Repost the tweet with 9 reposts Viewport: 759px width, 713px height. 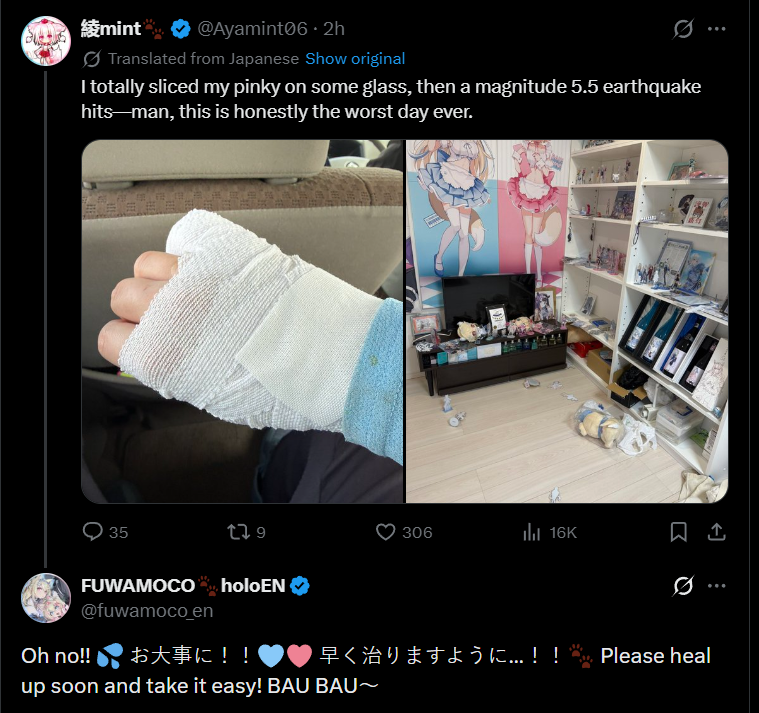(238, 532)
